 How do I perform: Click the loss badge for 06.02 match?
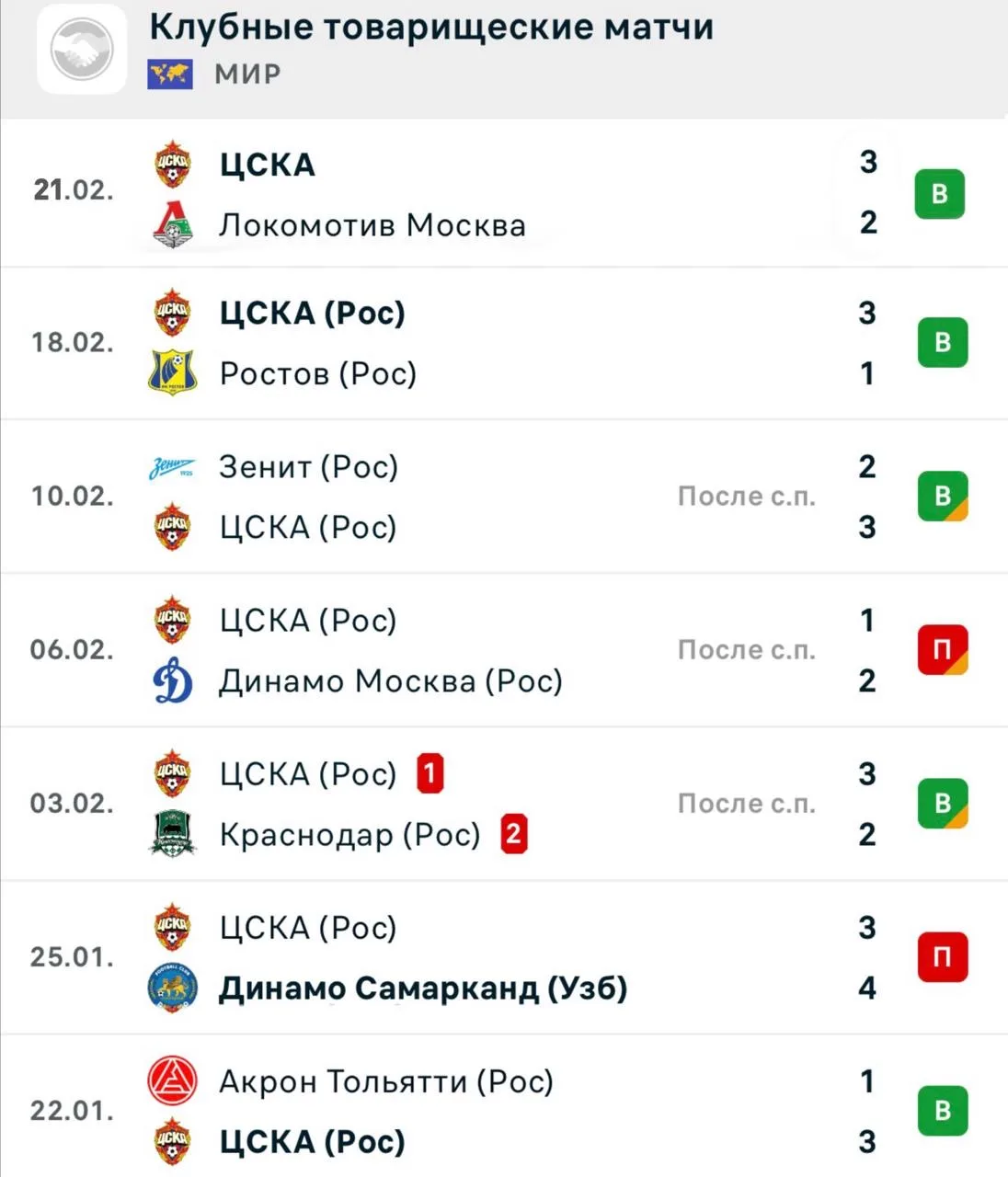pos(943,650)
